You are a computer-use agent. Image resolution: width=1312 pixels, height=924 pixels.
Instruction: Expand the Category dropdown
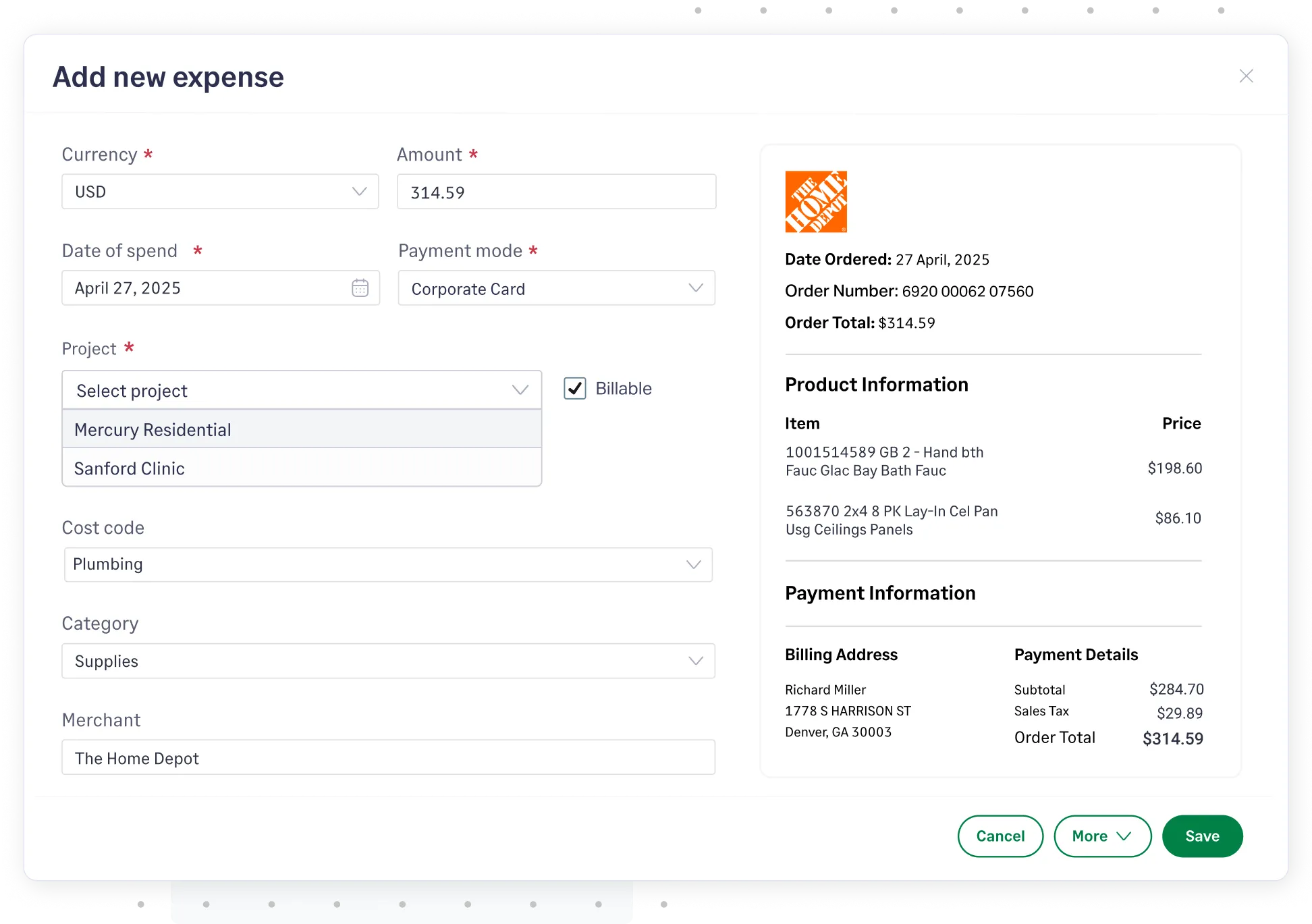387,661
